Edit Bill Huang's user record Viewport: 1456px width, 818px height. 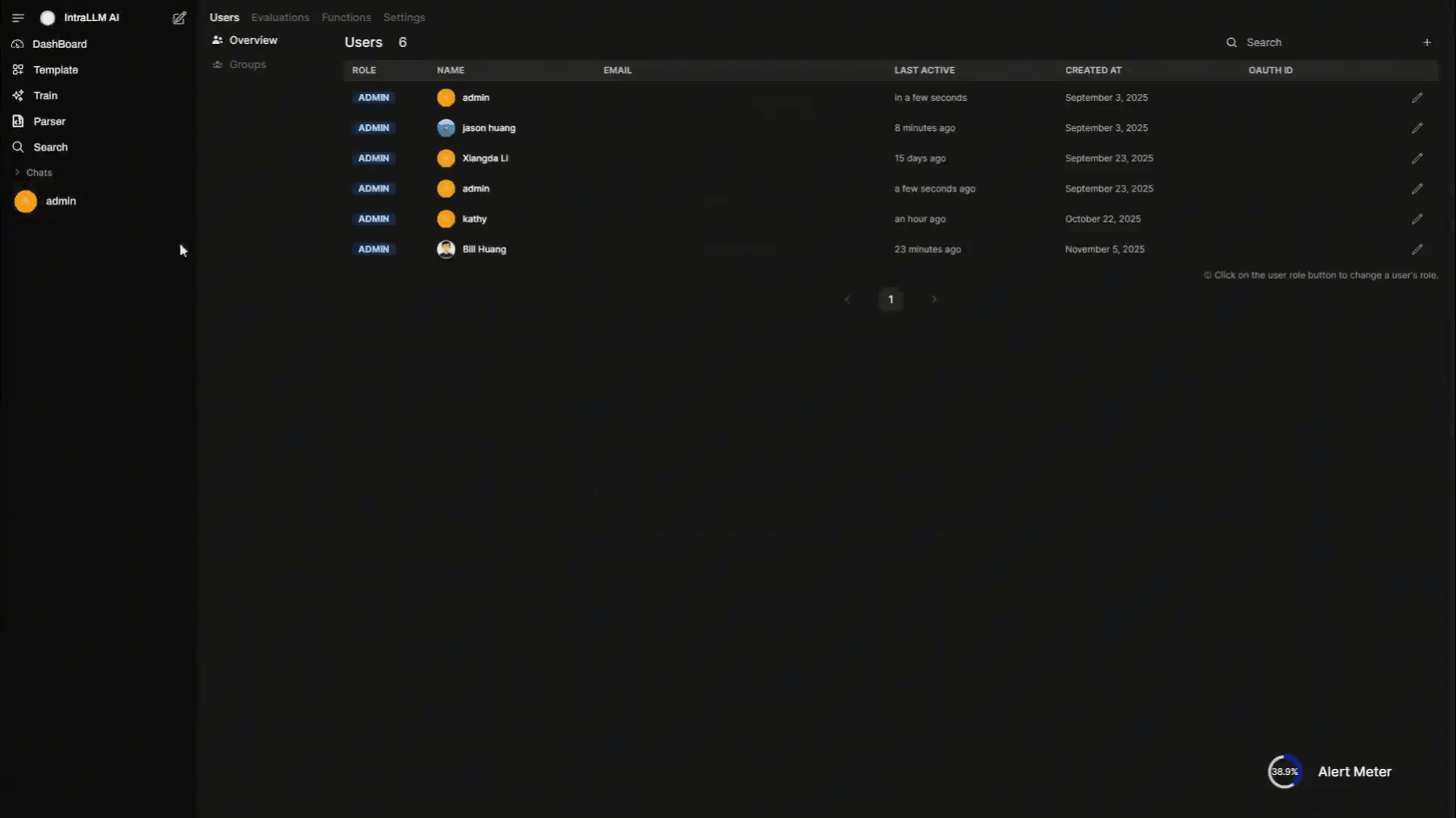click(1417, 249)
